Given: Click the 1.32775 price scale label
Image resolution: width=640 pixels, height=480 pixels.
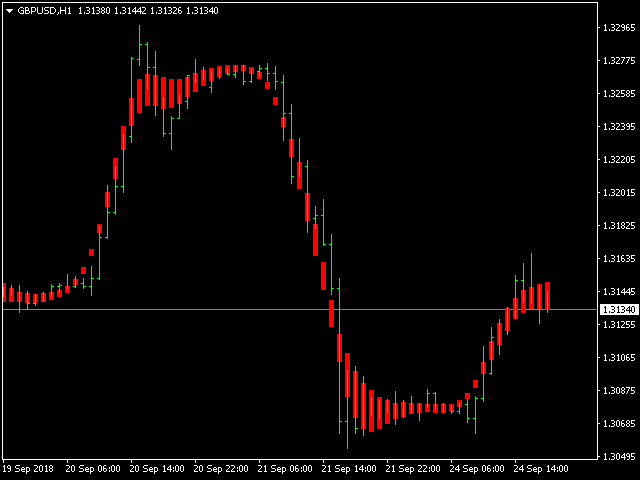Looking at the screenshot, I should point(619,61).
